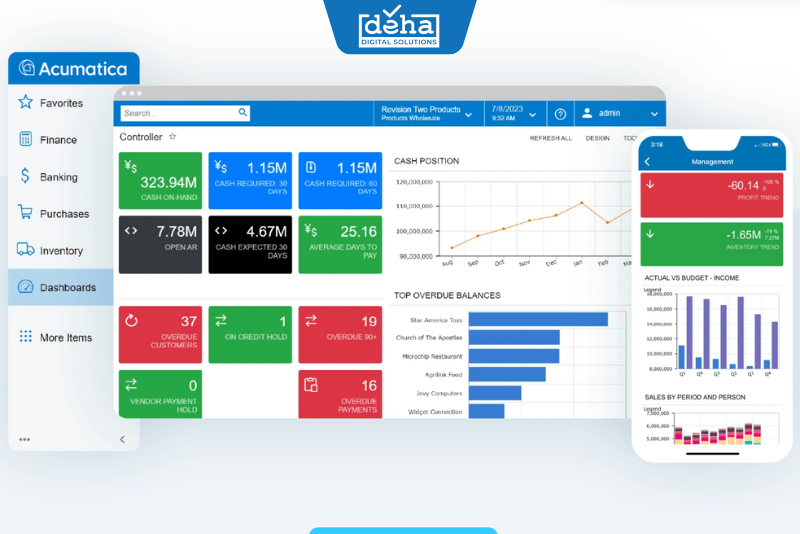Add Controller dashboard to favorites with star
The image size is (800, 534).
[173, 136]
